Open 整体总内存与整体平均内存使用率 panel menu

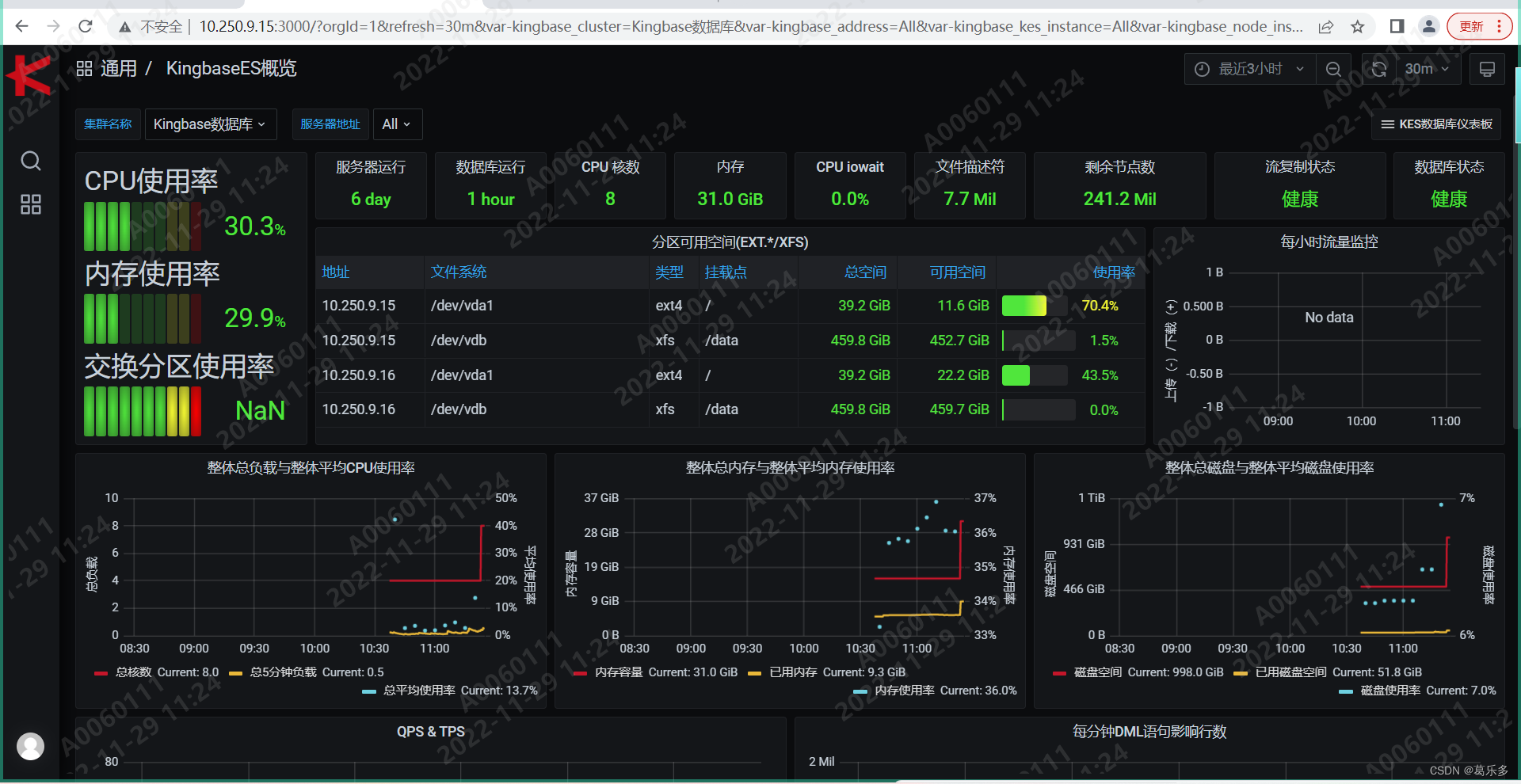click(790, 468)
